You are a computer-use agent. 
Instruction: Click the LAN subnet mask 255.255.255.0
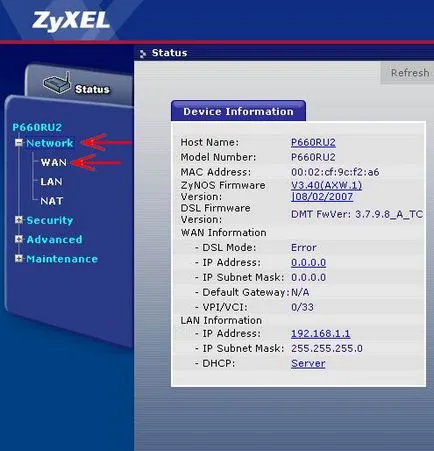click(327, 349)
